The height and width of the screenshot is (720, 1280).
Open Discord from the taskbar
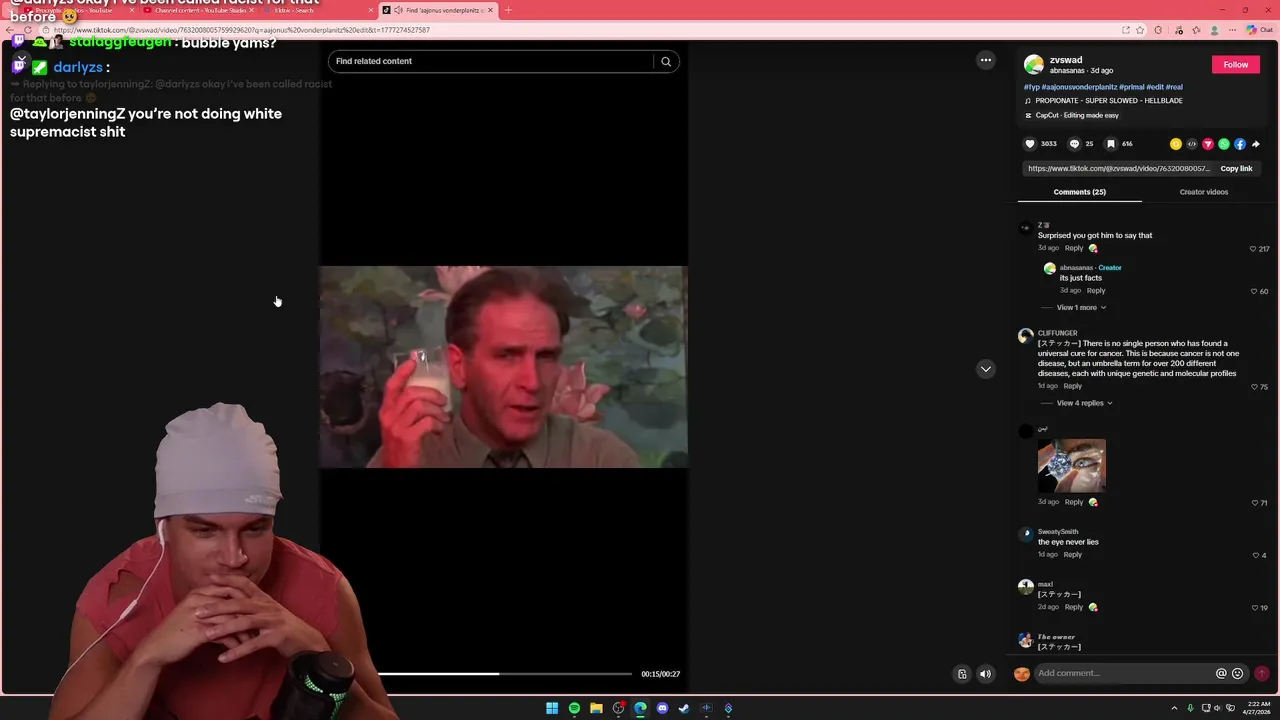pos(662,708)
